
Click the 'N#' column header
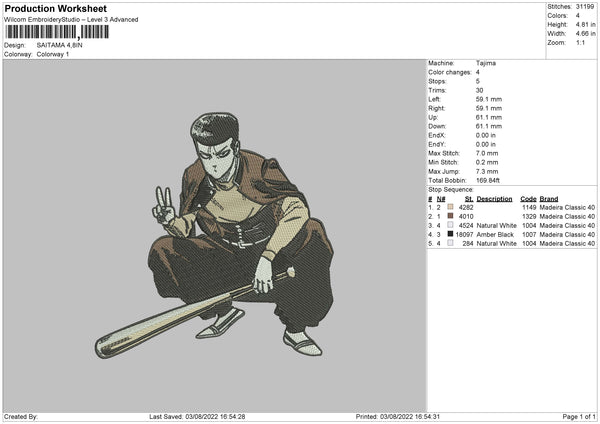(x=441, y=199)
